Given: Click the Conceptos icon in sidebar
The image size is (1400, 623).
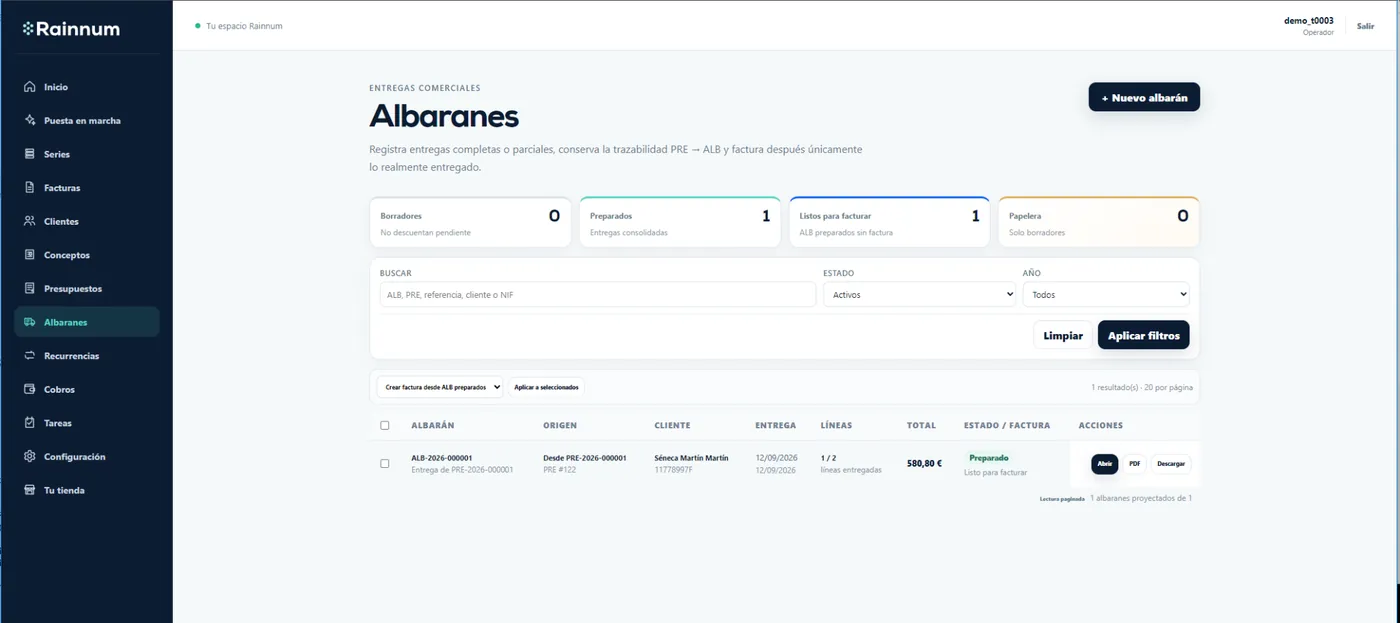Looking at the screenshot, I should pyautogui.click(x=30, y=255).
